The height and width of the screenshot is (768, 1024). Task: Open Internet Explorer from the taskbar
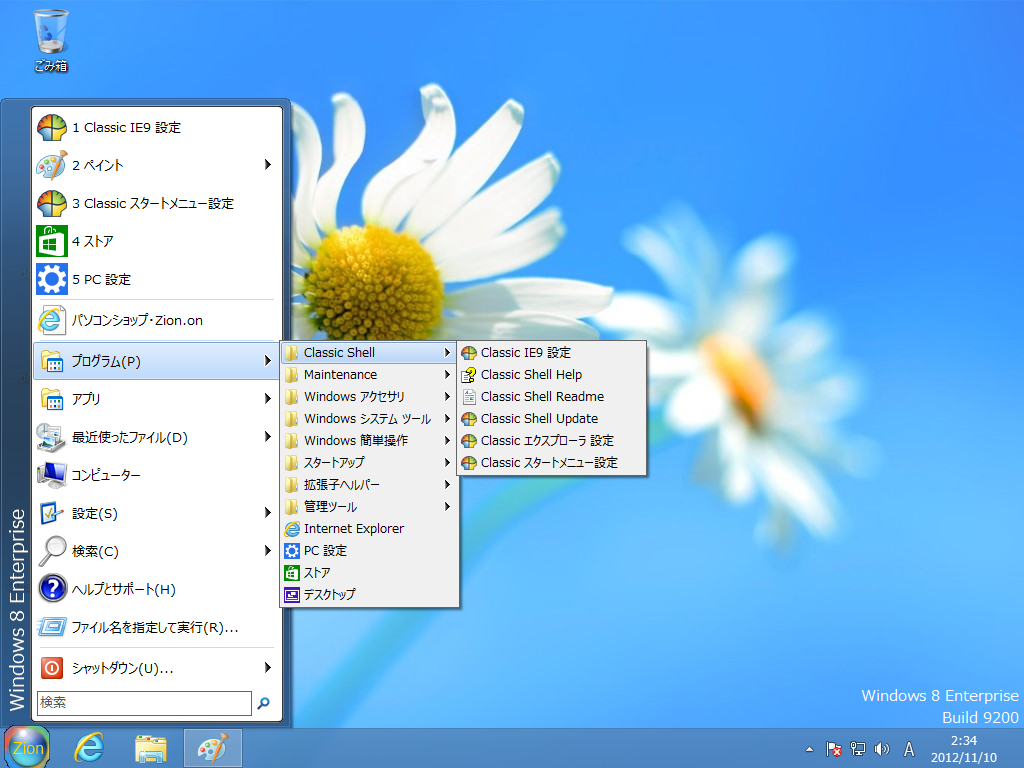pyautogui.click(x=90, y=748)
